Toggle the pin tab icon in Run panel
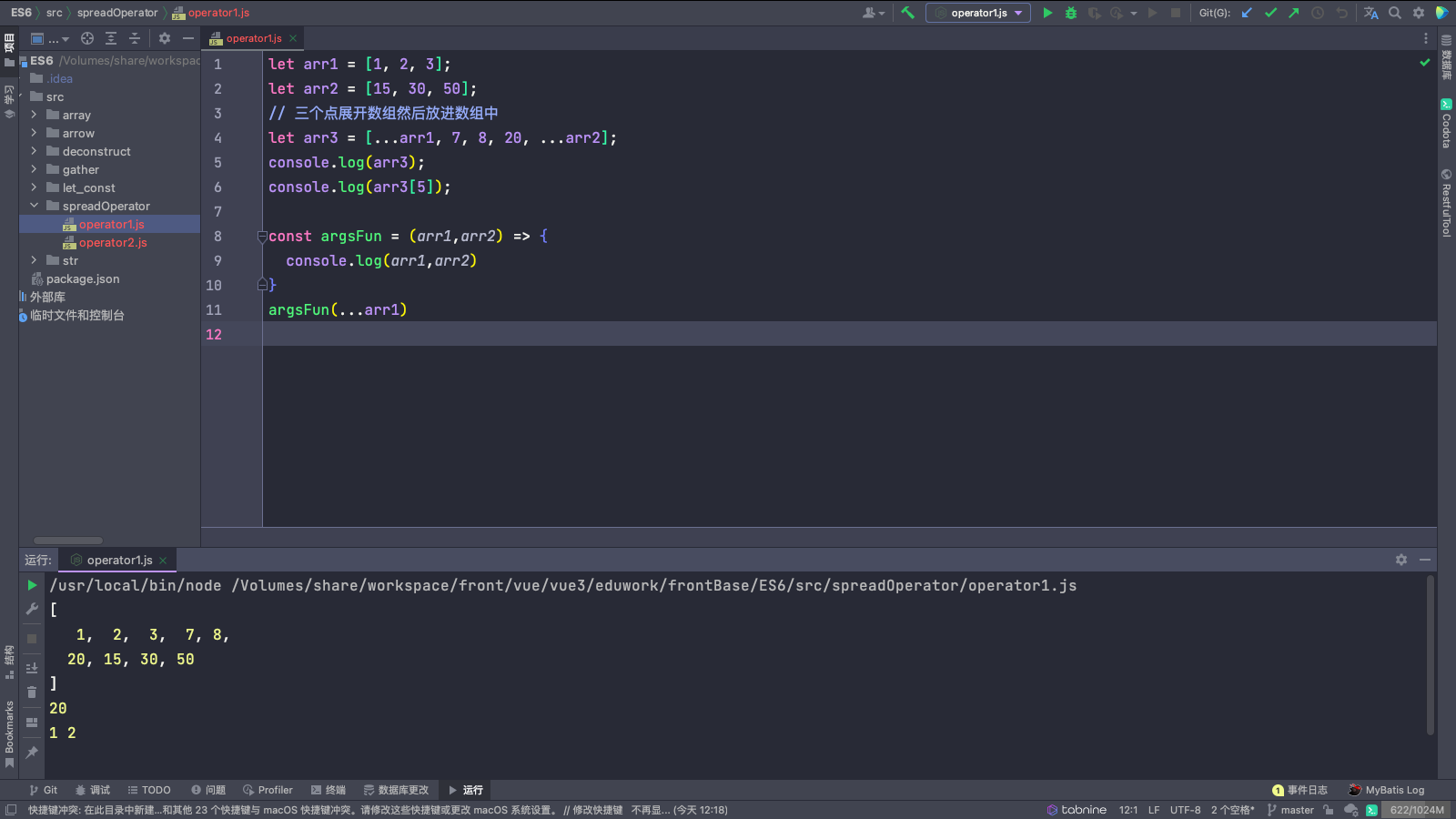The height and width of the screenshot is (819, 1456). pos(32,753)
